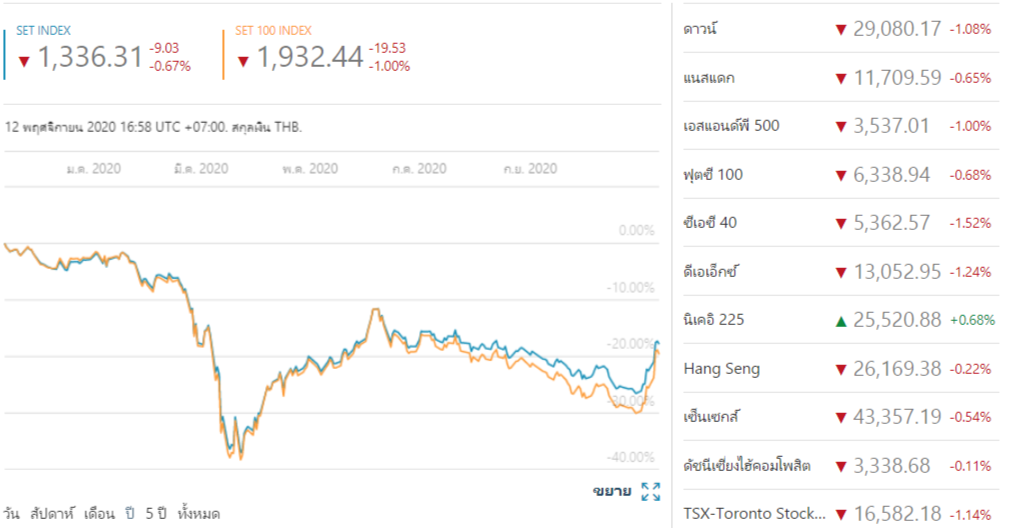The height and width of the screenshot is (528, 1013).
Task: Open the SET INDEX label
Action: [x=44, y=31]
